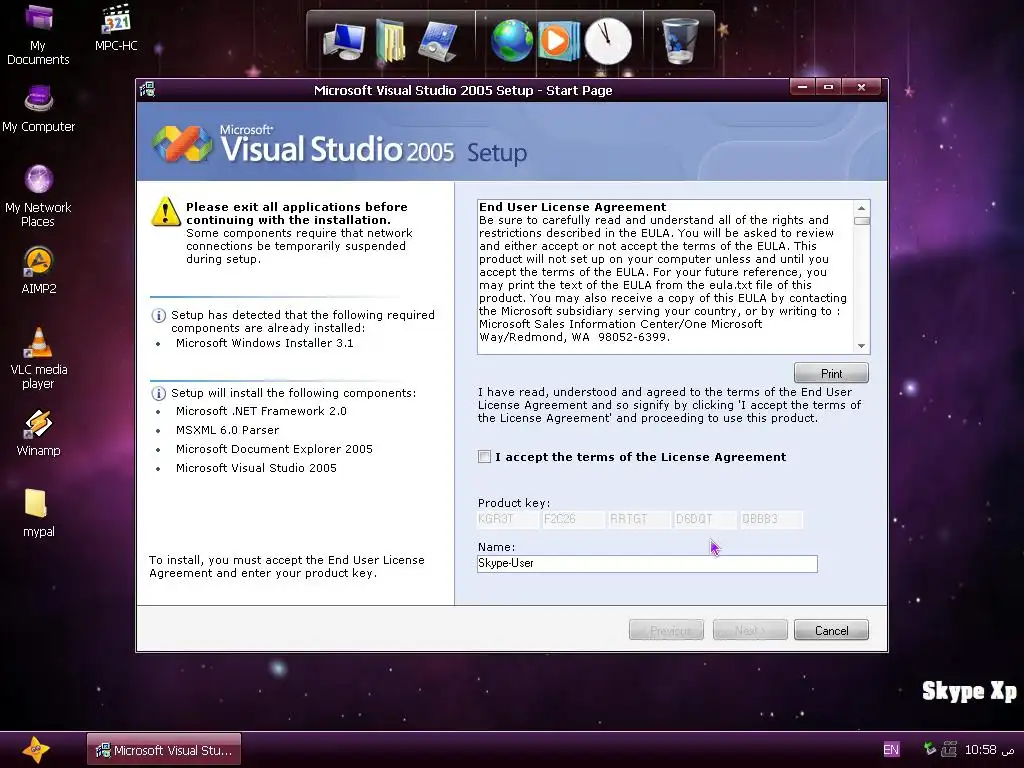Open the mypal folder on desktop

(x=39, y=513)
